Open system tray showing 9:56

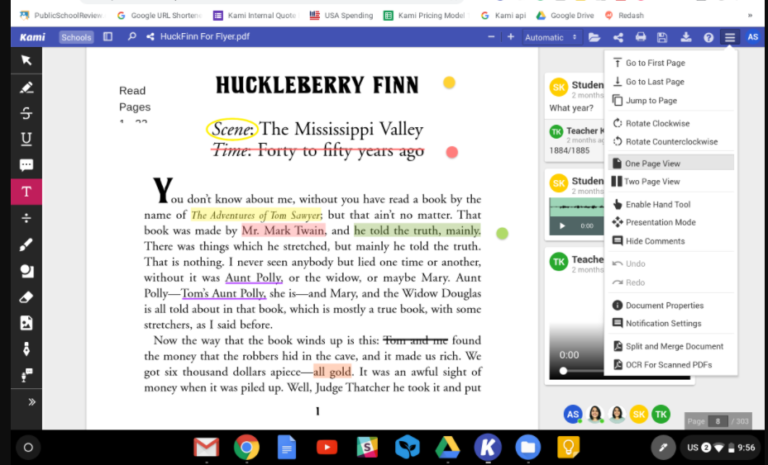720,447
